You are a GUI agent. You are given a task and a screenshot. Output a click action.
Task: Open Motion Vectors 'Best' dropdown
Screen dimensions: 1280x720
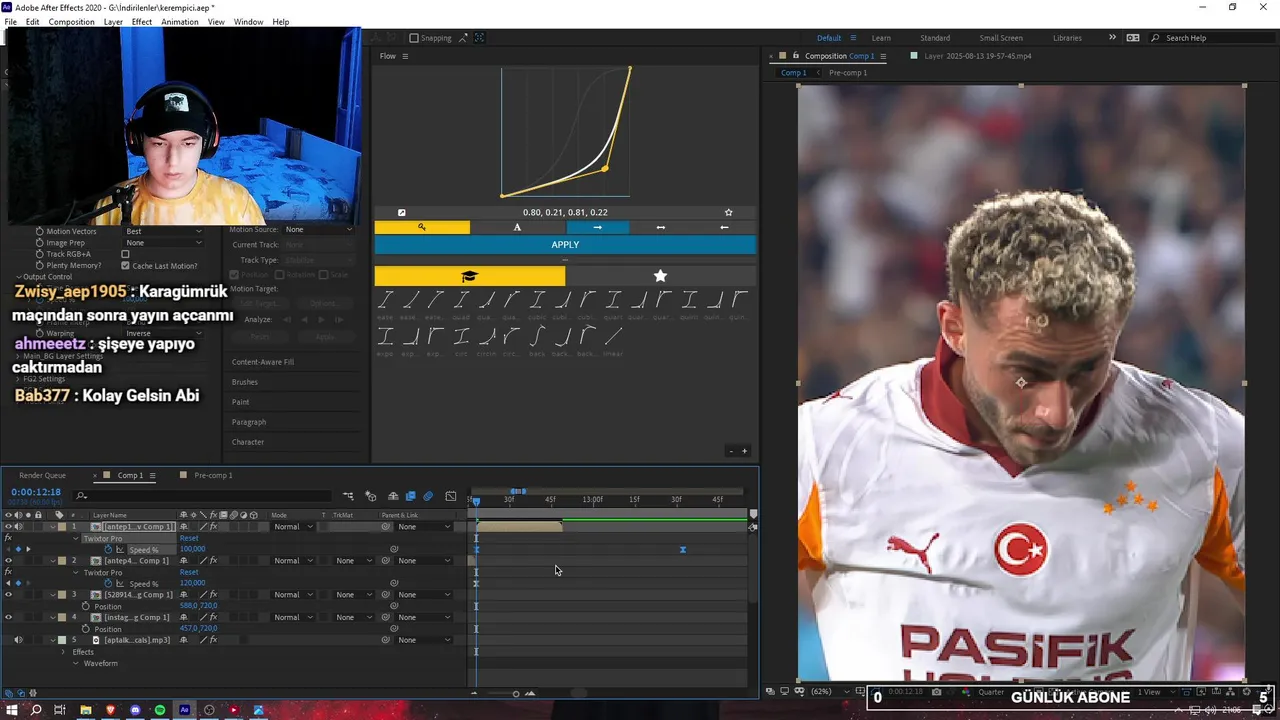[164, 231]
